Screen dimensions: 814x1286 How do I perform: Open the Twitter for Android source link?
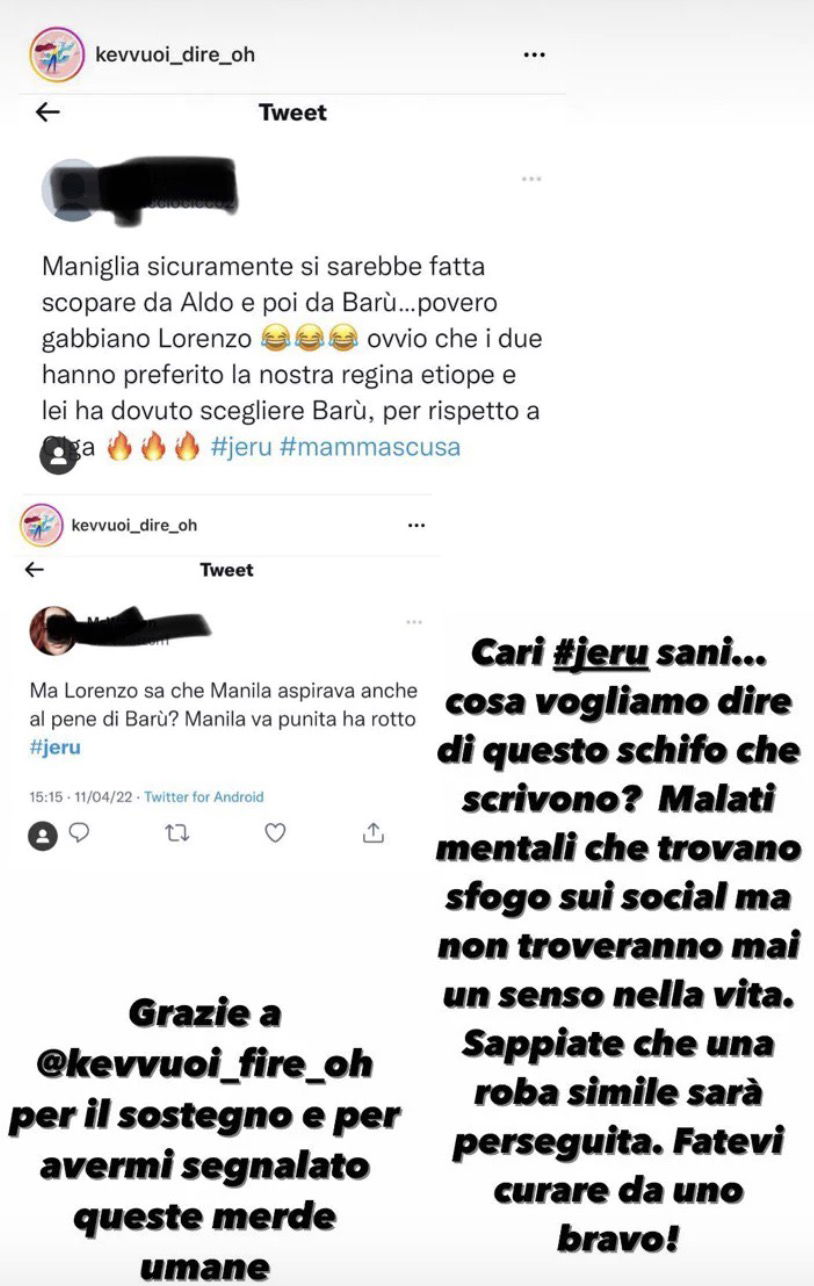(x=204, y=797)
